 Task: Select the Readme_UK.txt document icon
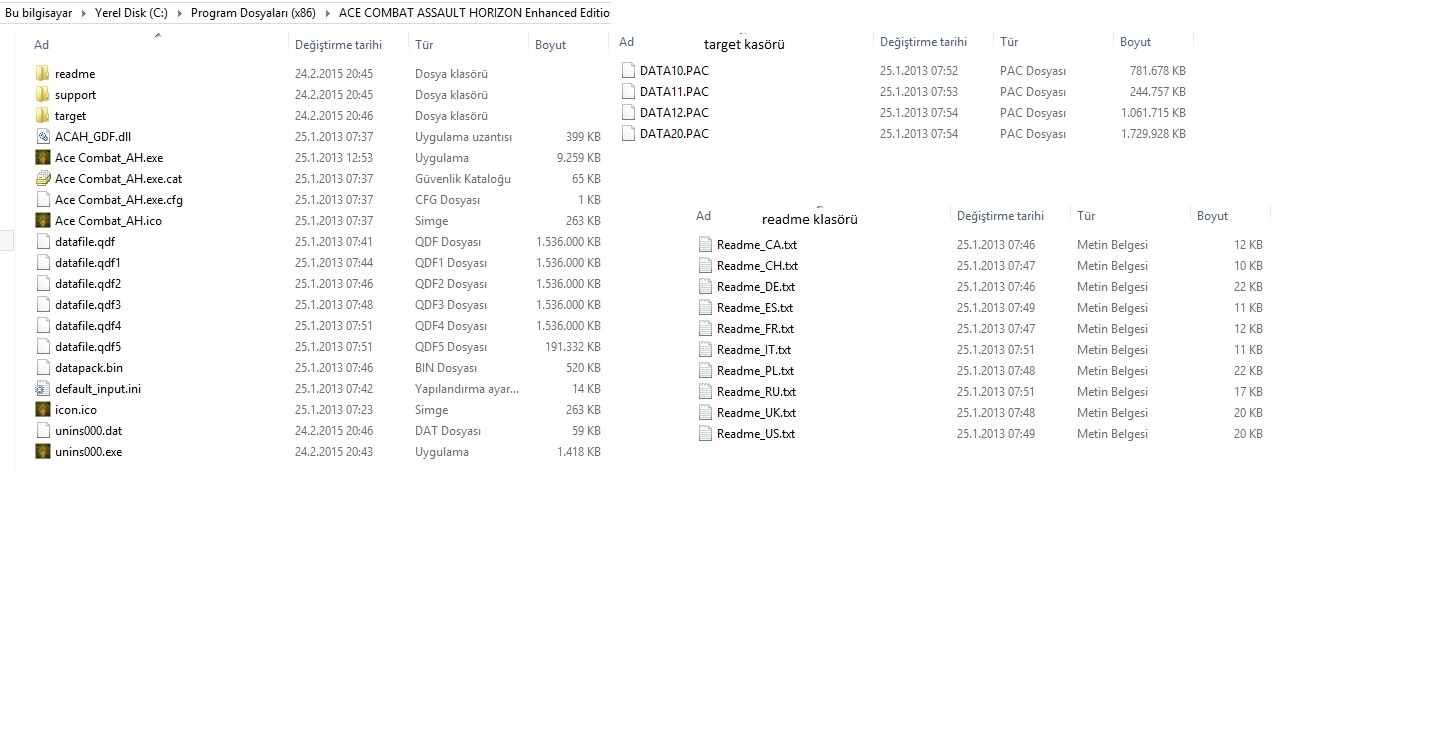[705, 412]
